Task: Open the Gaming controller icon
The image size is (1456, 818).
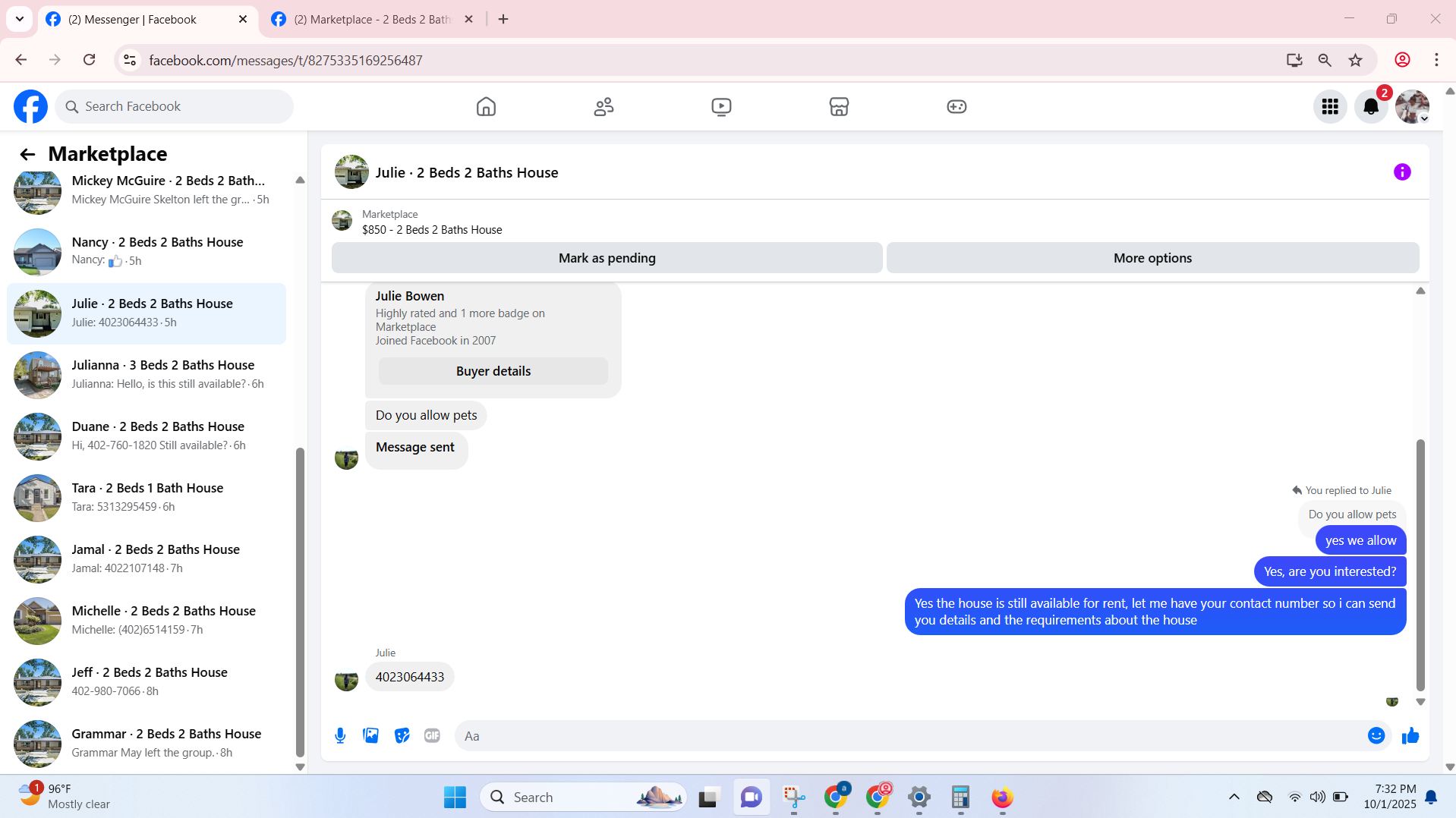Action: tap(956, 107)
